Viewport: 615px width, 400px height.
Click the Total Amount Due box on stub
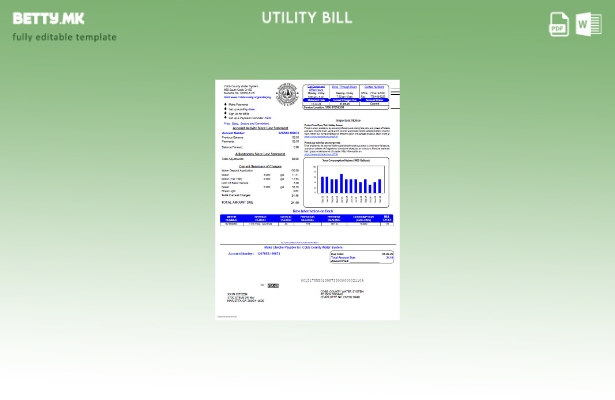coord(361,257)
